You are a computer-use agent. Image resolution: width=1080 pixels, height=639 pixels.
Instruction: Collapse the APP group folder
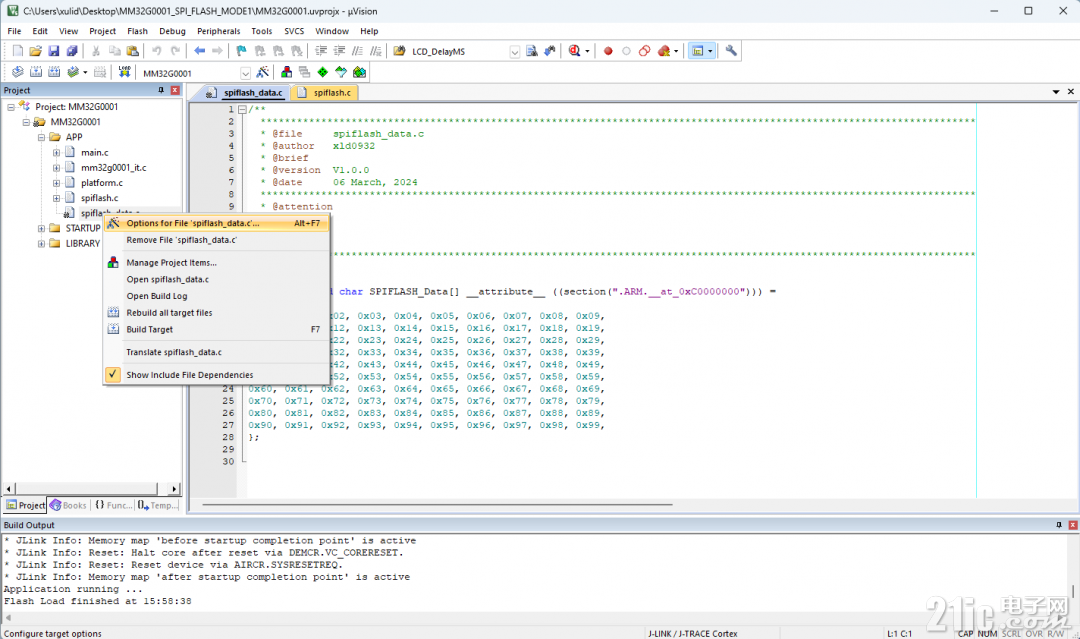(41, 137)
